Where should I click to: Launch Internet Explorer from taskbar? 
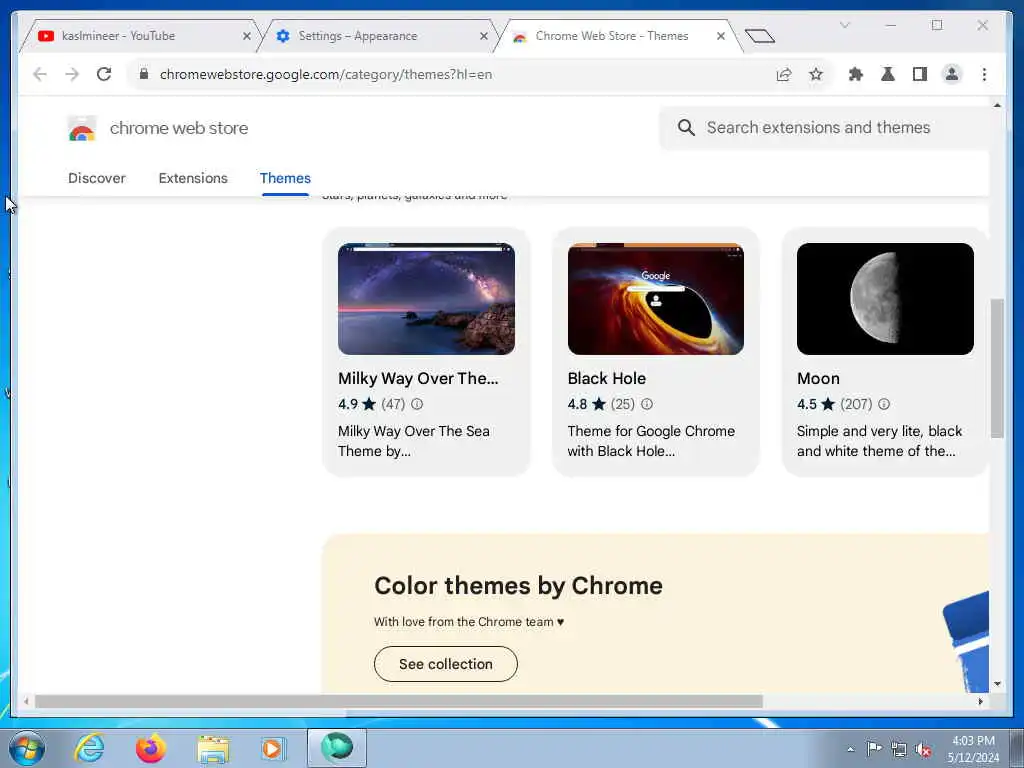point(89,748)
